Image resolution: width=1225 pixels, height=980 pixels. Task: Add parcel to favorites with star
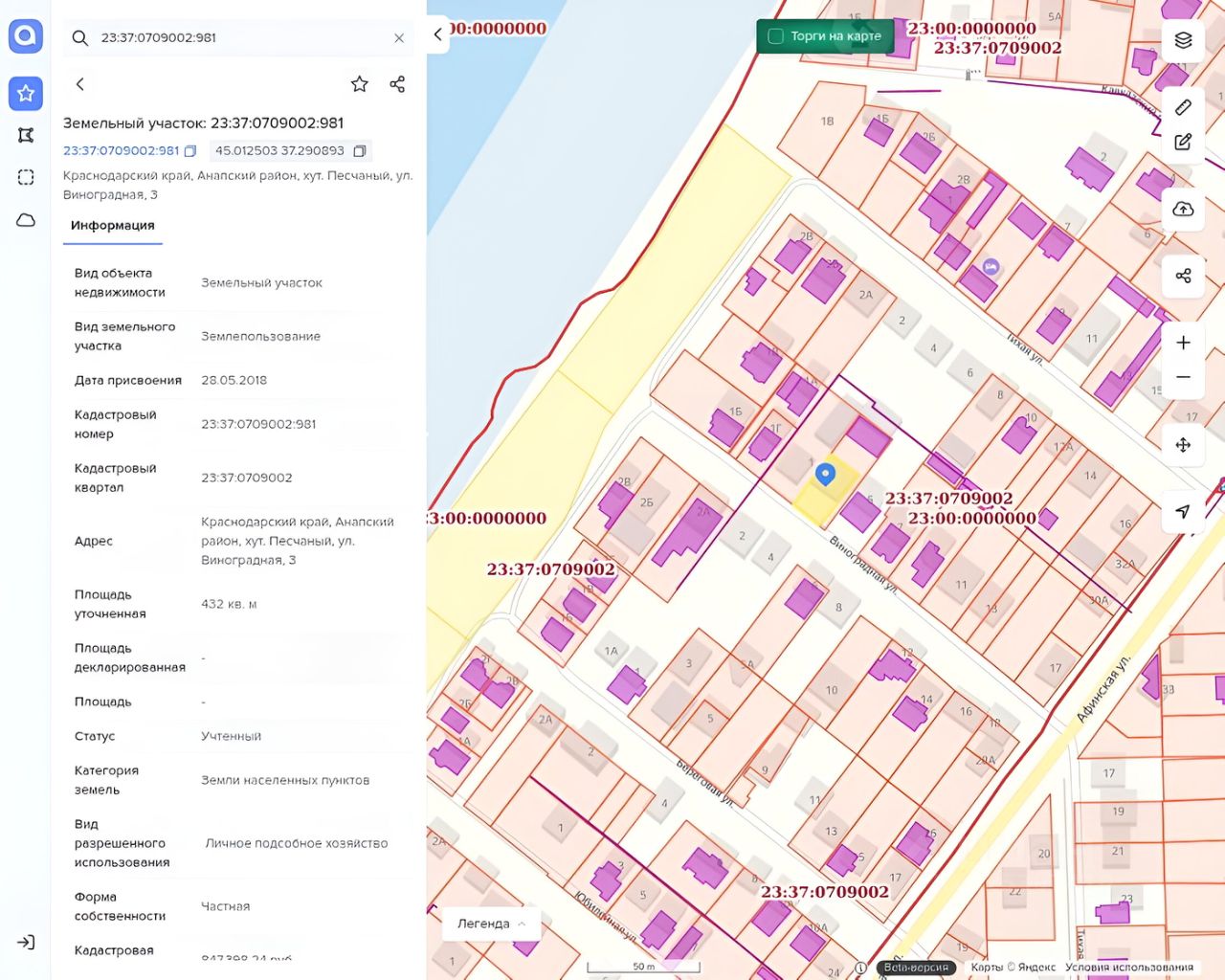pos(360,84)
